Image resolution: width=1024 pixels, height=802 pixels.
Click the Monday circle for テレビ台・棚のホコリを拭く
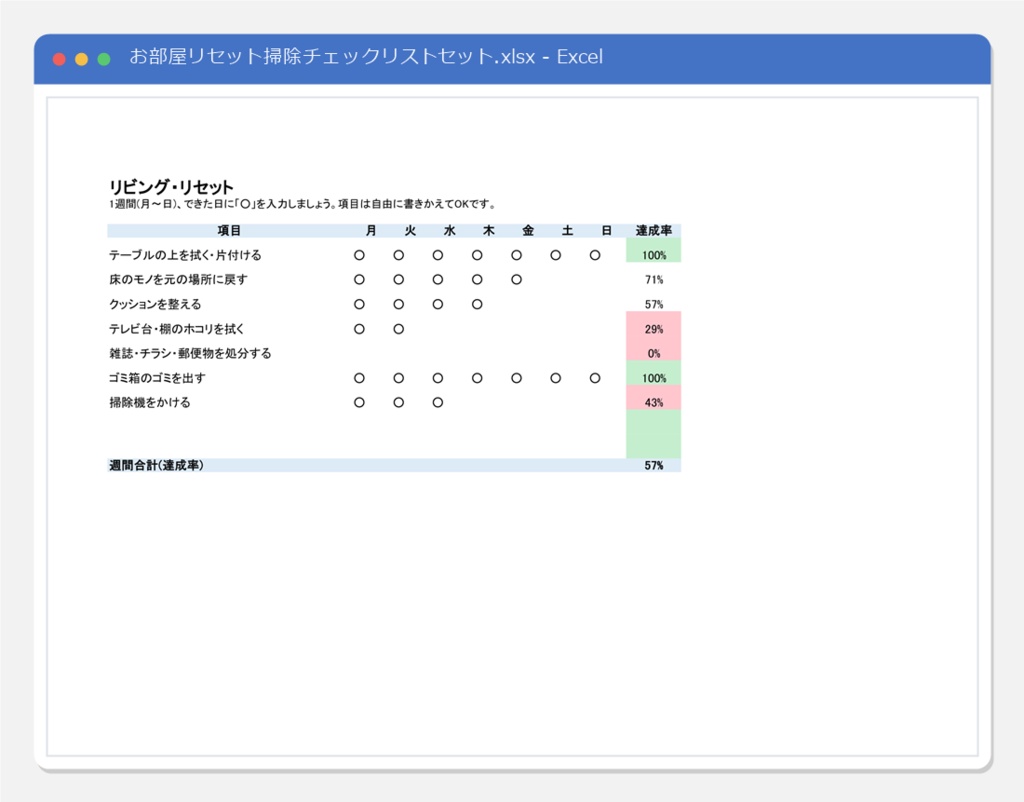point(359,329)
